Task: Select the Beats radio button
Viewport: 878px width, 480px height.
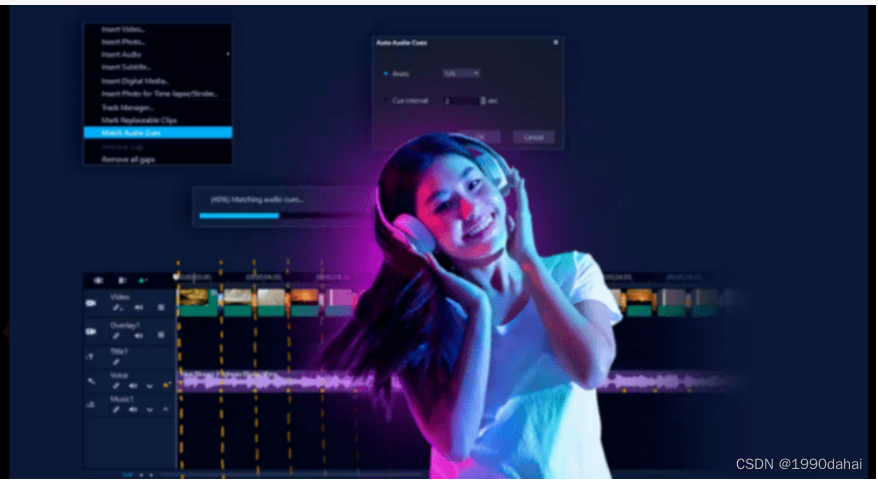Action: [x=385, y=73]
